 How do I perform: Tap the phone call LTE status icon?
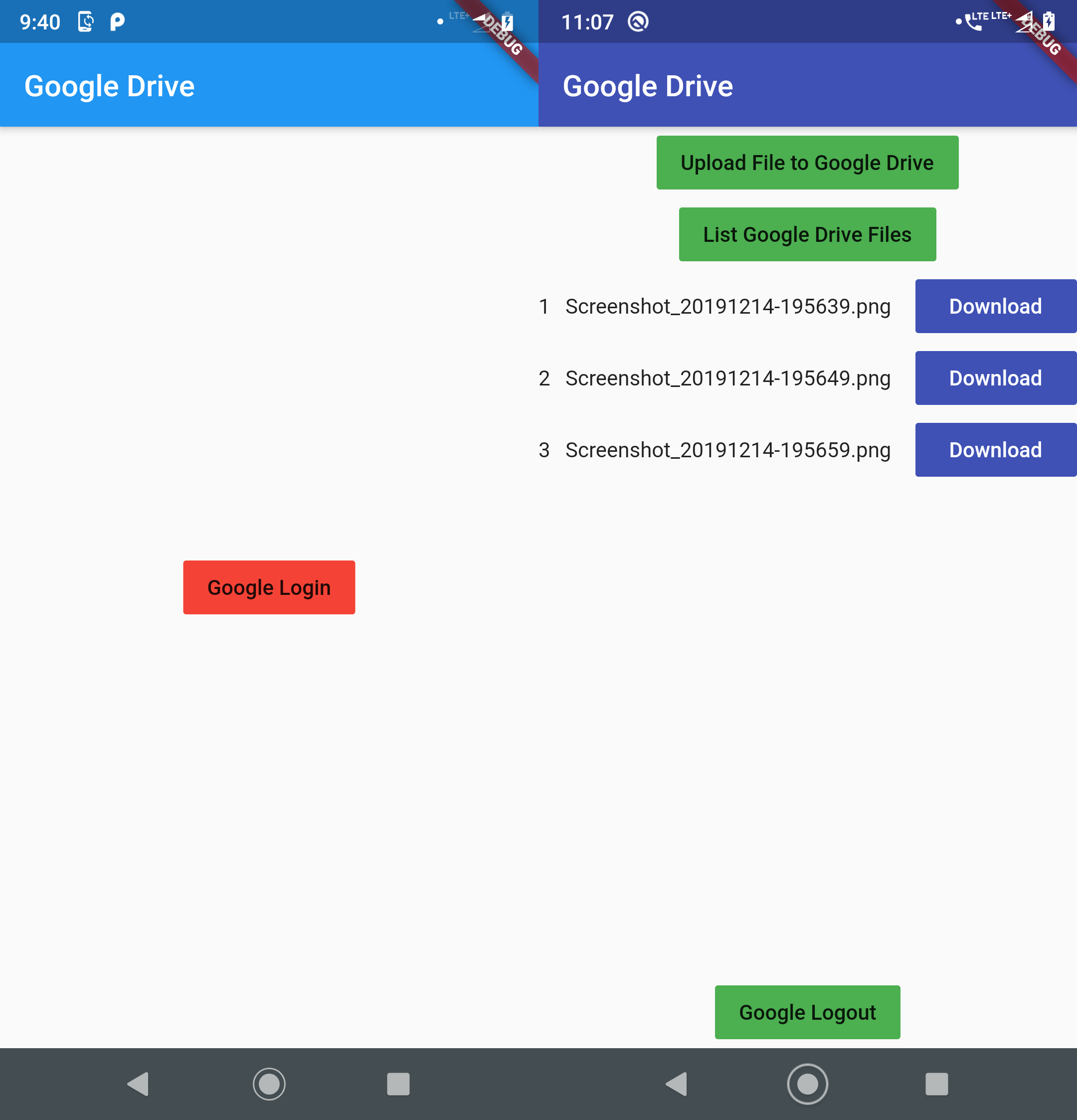coord(973,22)
